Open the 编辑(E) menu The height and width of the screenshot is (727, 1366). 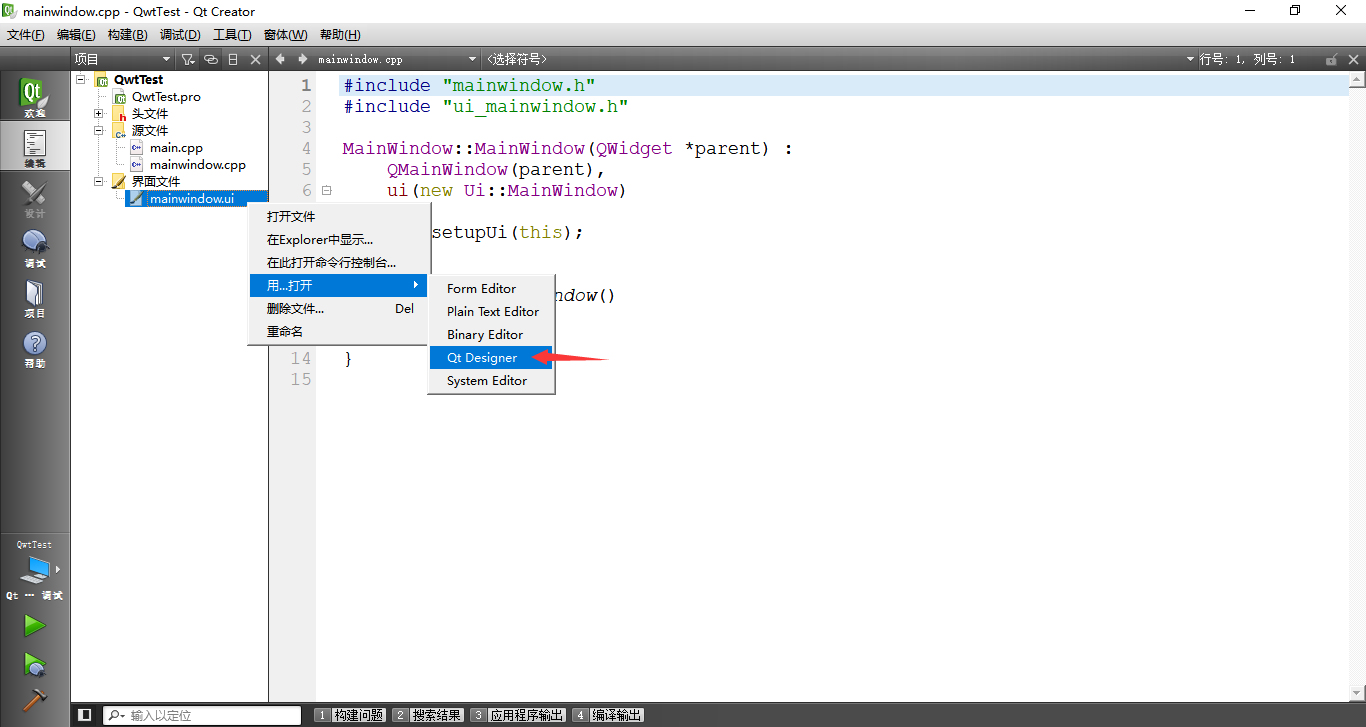click(76, 35)
